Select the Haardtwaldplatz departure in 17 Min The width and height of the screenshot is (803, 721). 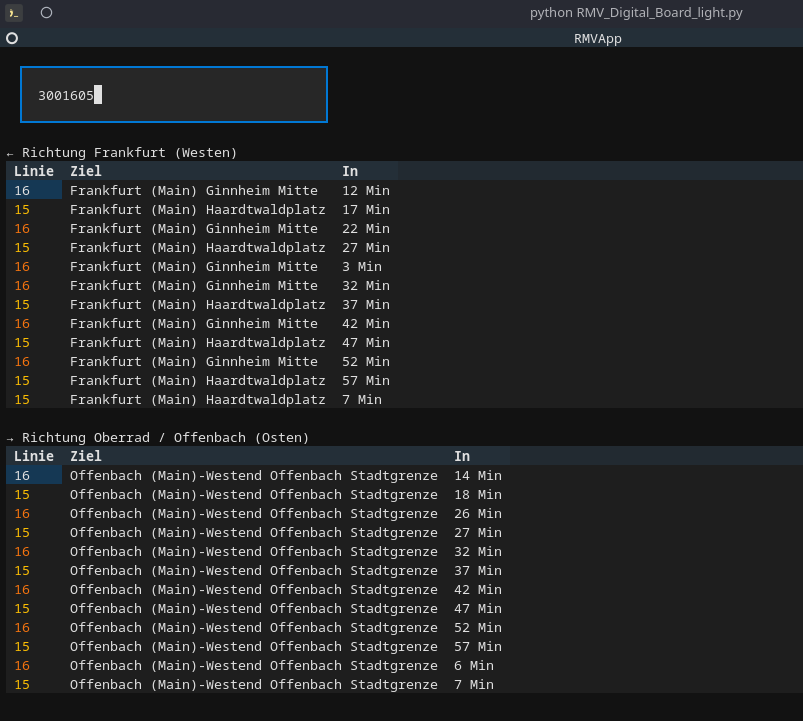(x=197, y=210)
